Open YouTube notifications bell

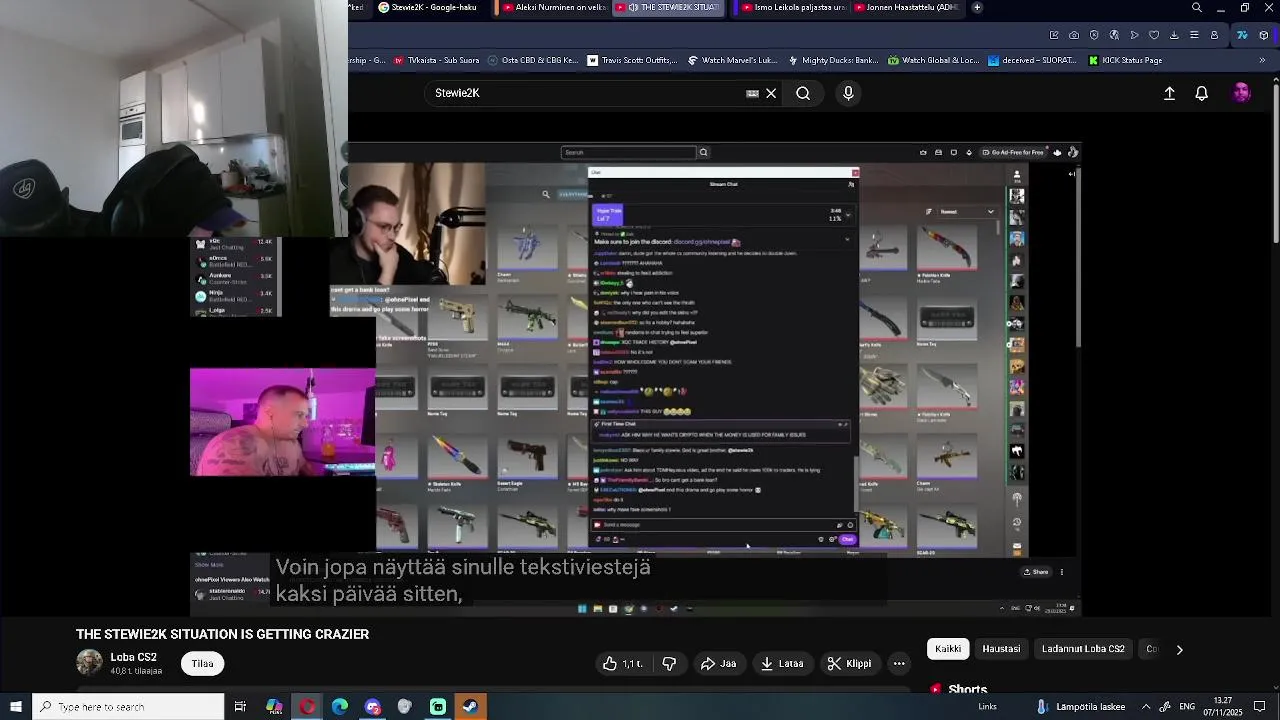coord(1202,93)
